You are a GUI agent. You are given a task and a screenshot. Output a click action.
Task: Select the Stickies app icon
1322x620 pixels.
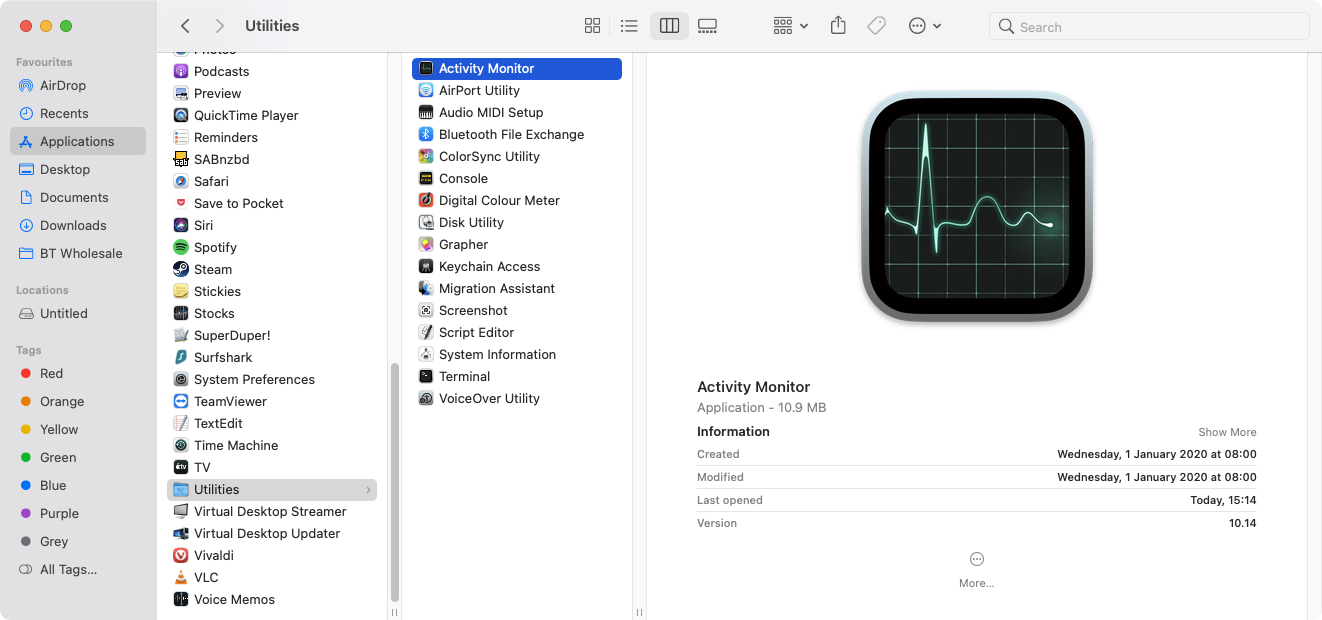click(x=181, y=291)
